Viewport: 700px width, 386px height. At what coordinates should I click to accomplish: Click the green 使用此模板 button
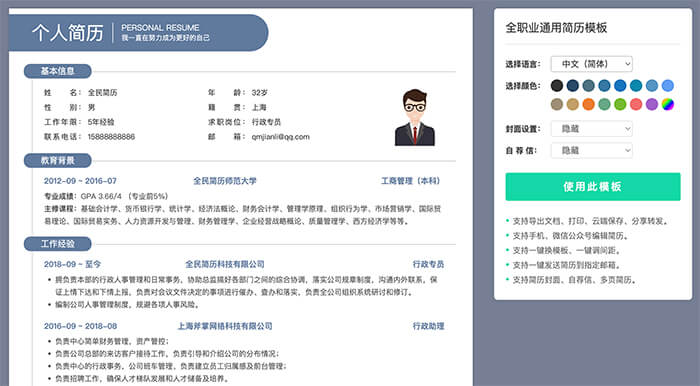[593, 187]
